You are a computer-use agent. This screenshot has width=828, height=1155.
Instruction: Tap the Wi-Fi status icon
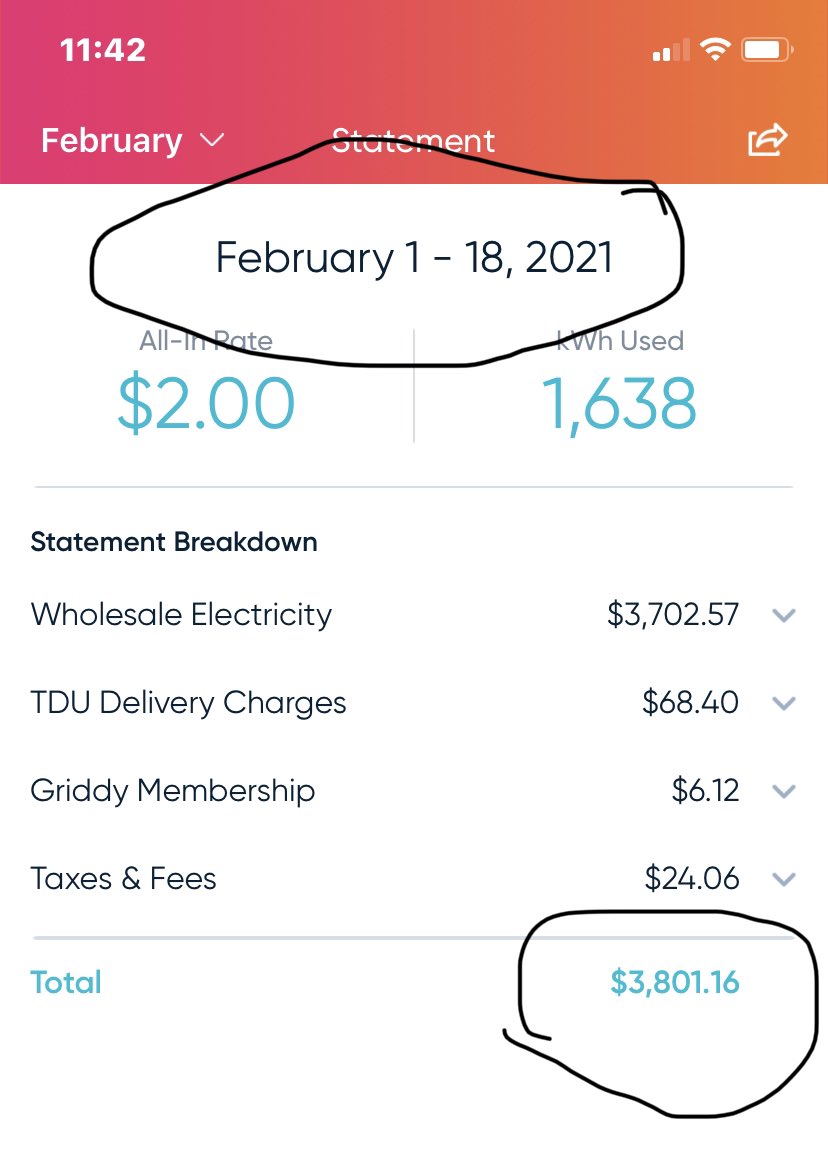715,49
